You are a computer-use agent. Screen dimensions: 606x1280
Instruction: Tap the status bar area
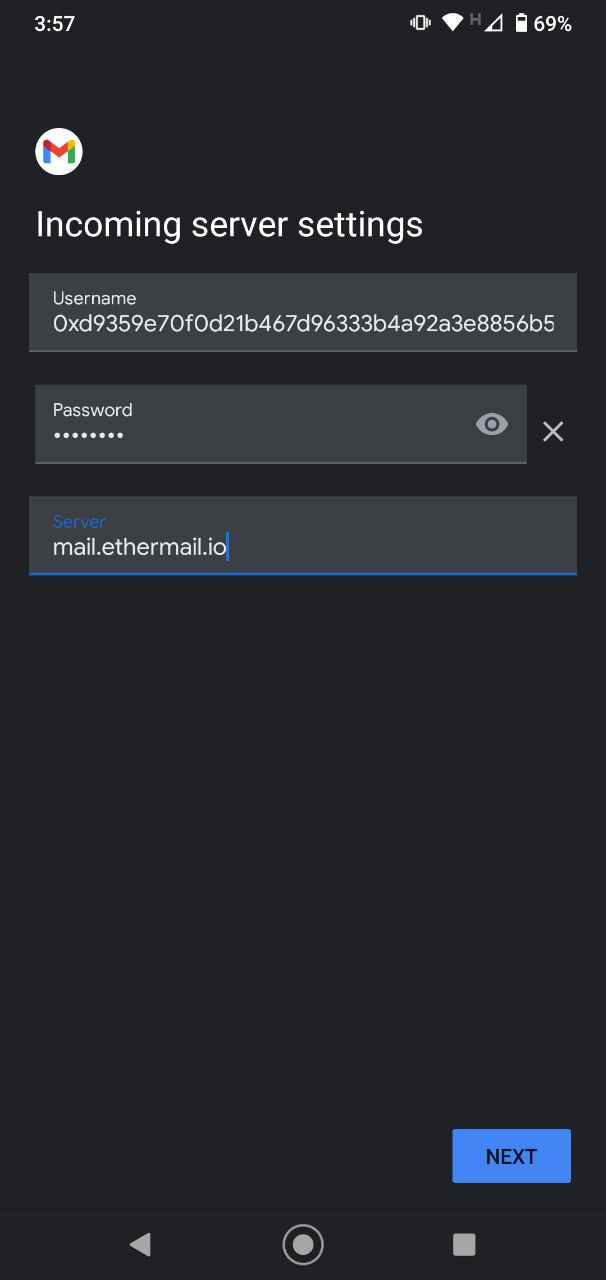click(x=303, y=21)
